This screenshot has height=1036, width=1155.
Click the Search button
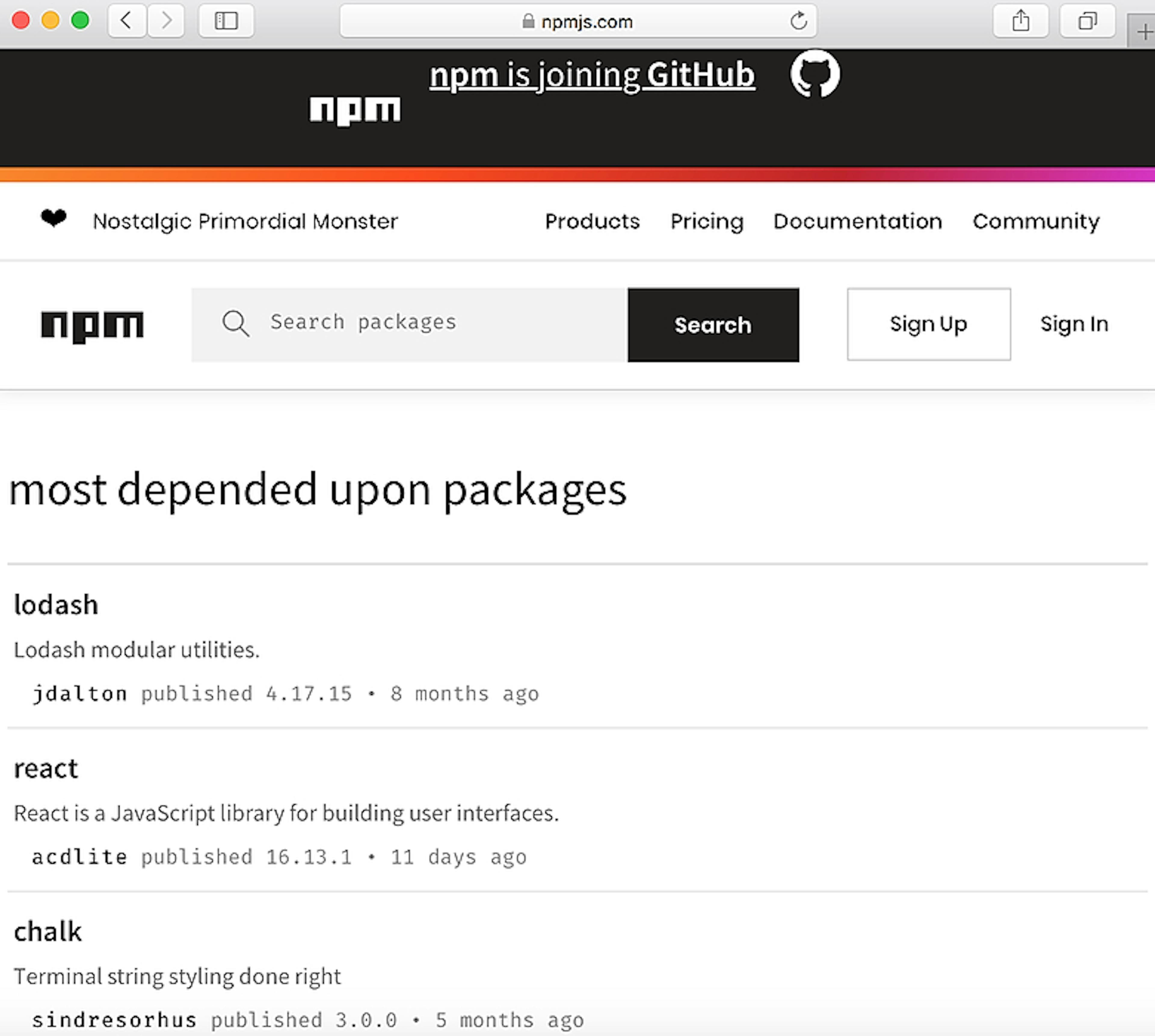point(713,324)
